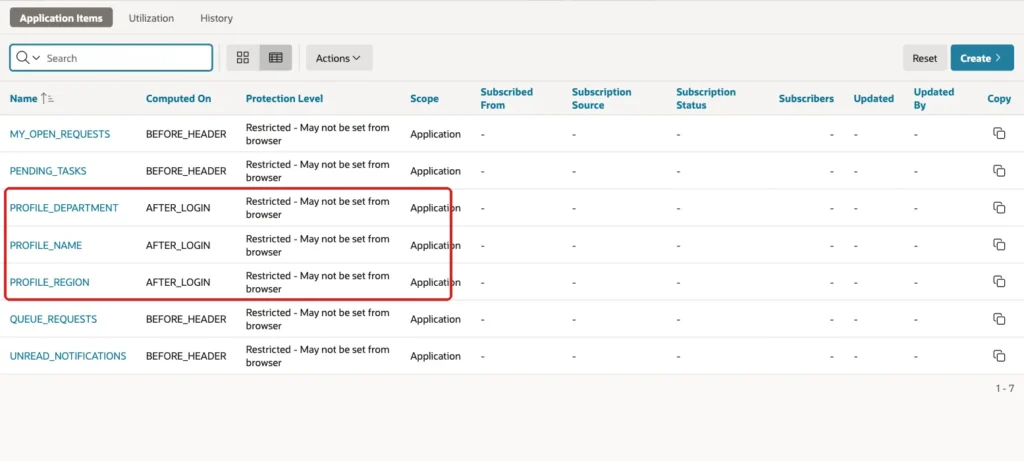The image size is (1024, 461).
Task: Focus the Search input field
Action: tap(127, 57)
